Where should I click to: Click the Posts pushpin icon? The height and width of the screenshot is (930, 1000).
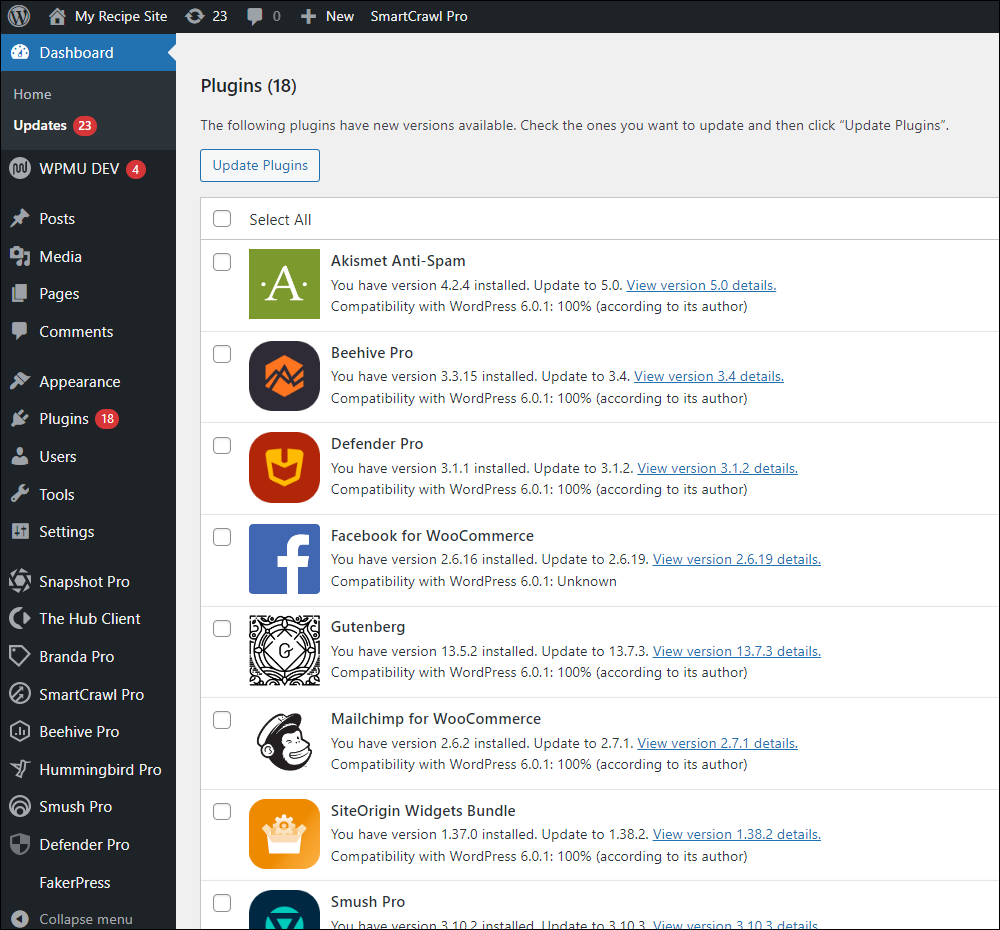point(20,218)
